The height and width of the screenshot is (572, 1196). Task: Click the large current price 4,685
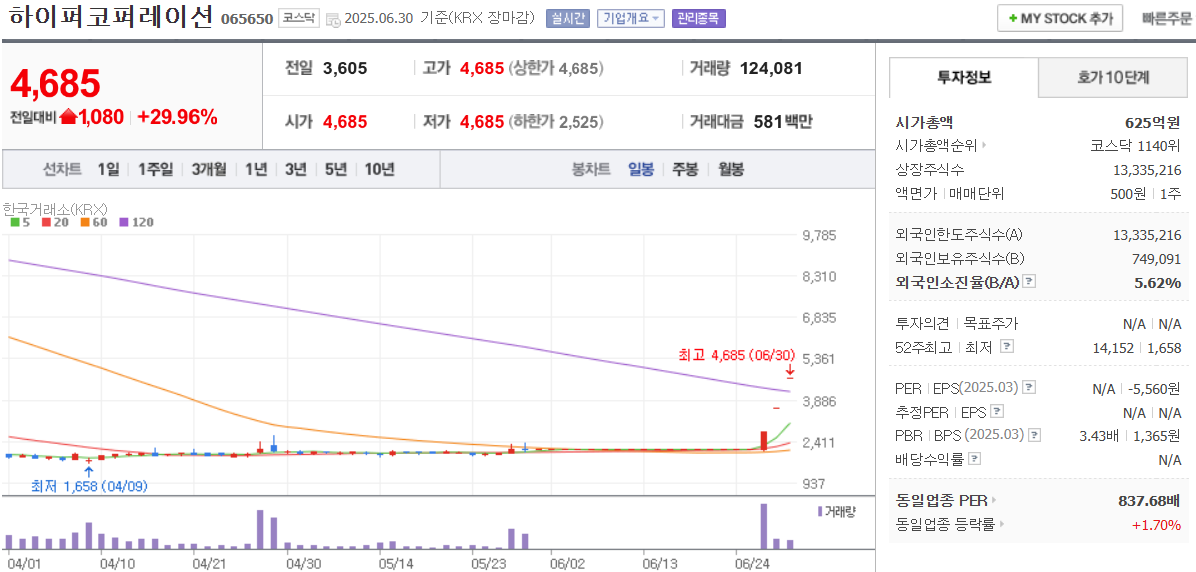[55, 84]
